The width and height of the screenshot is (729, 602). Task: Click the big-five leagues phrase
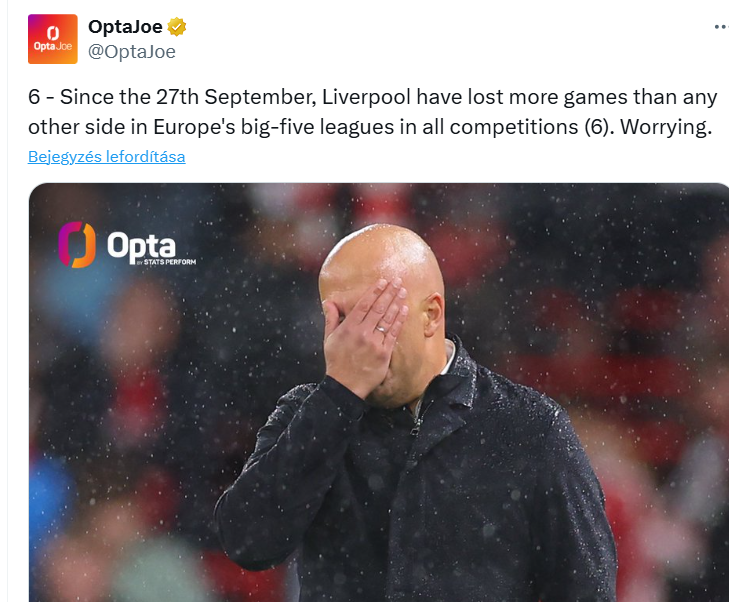(x=318, y=127)
